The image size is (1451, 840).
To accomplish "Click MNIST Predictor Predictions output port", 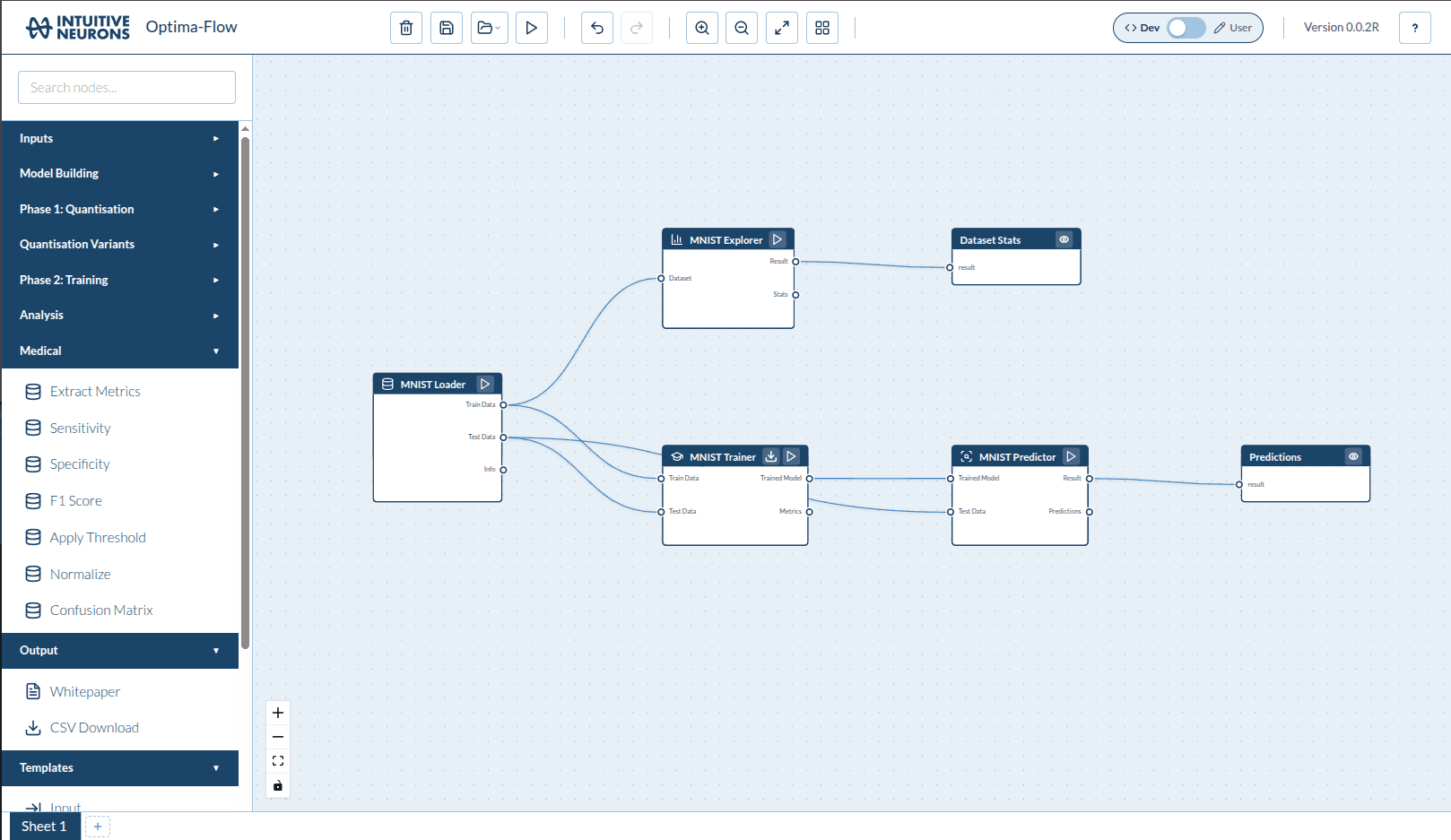I will [x=1090, y=512].
